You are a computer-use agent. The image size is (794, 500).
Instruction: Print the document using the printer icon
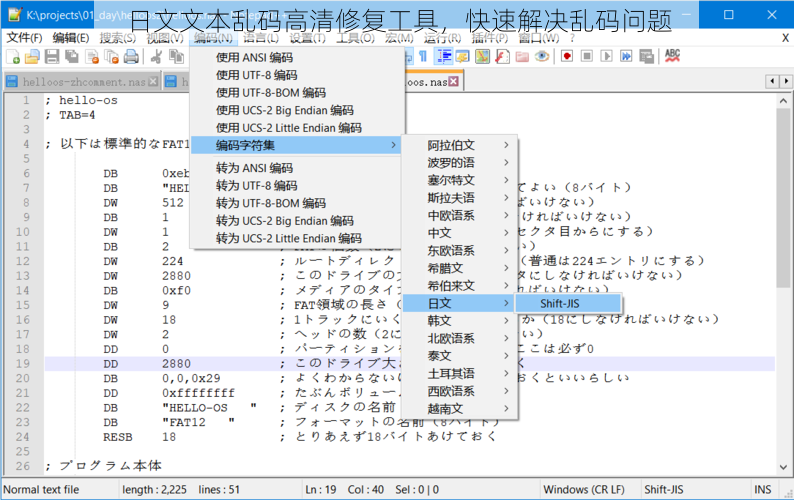[131, 56]
